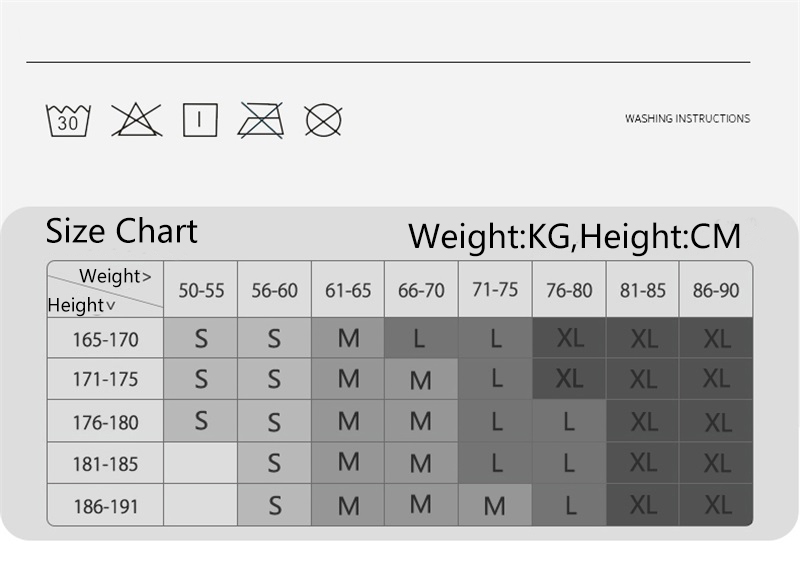The width and height of the screenshot is (800, 571).
Task: Select the M cell for 186-191 height, 71-75 weight
Action: pos(495,506)
